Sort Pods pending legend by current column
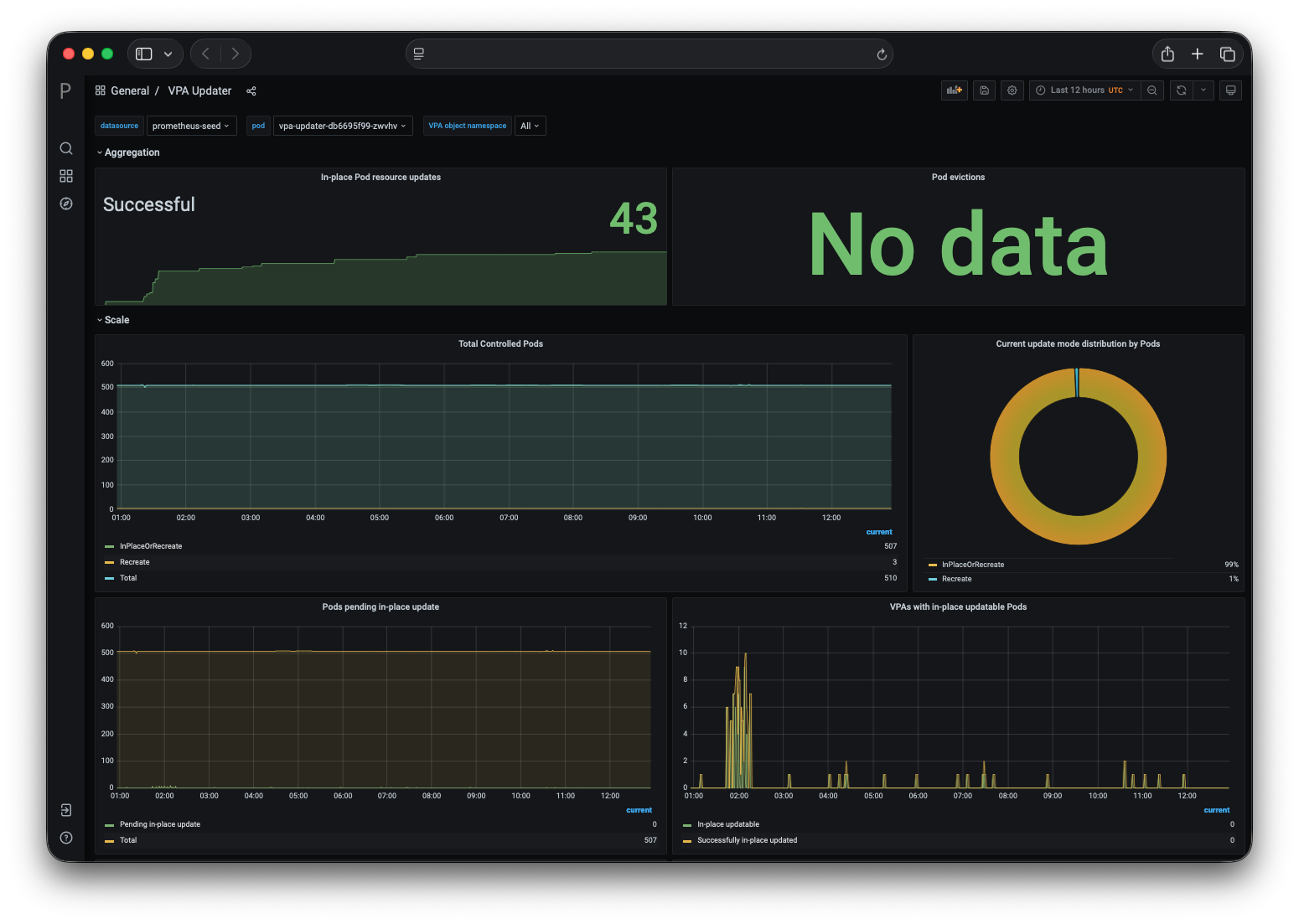The image size is (1299, 924). [639, 810]
